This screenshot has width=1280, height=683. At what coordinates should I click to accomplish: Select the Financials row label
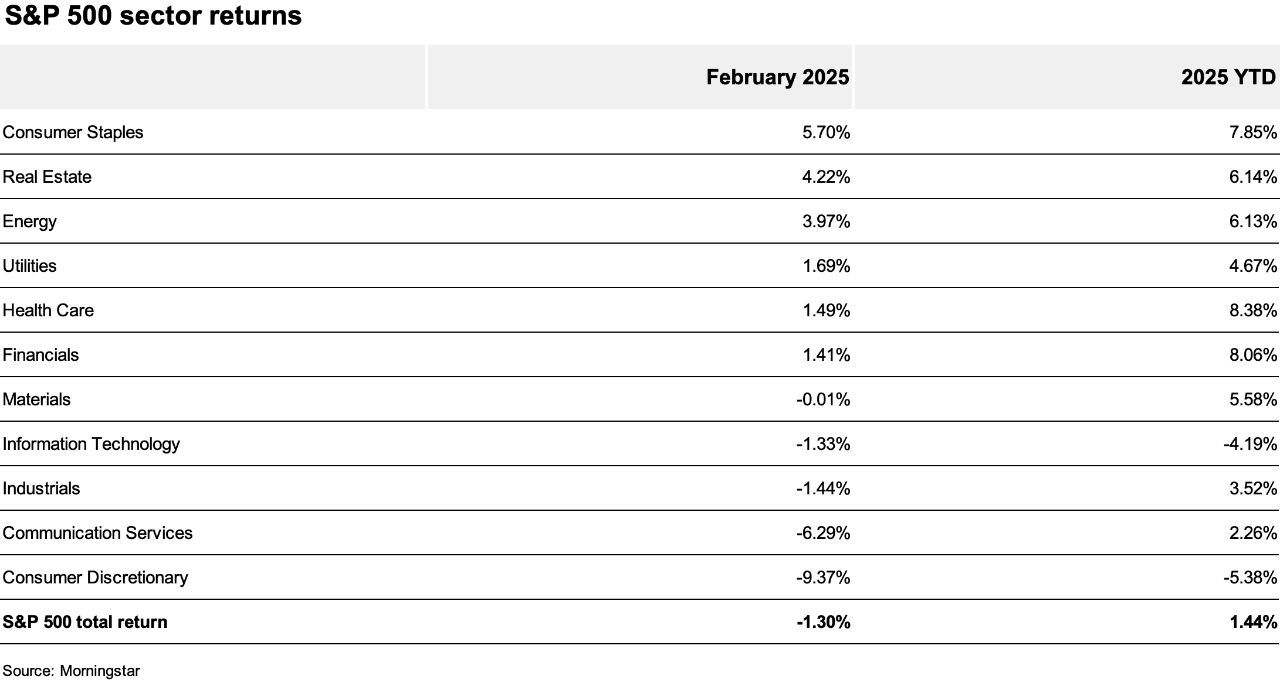(x=41, y=355)
